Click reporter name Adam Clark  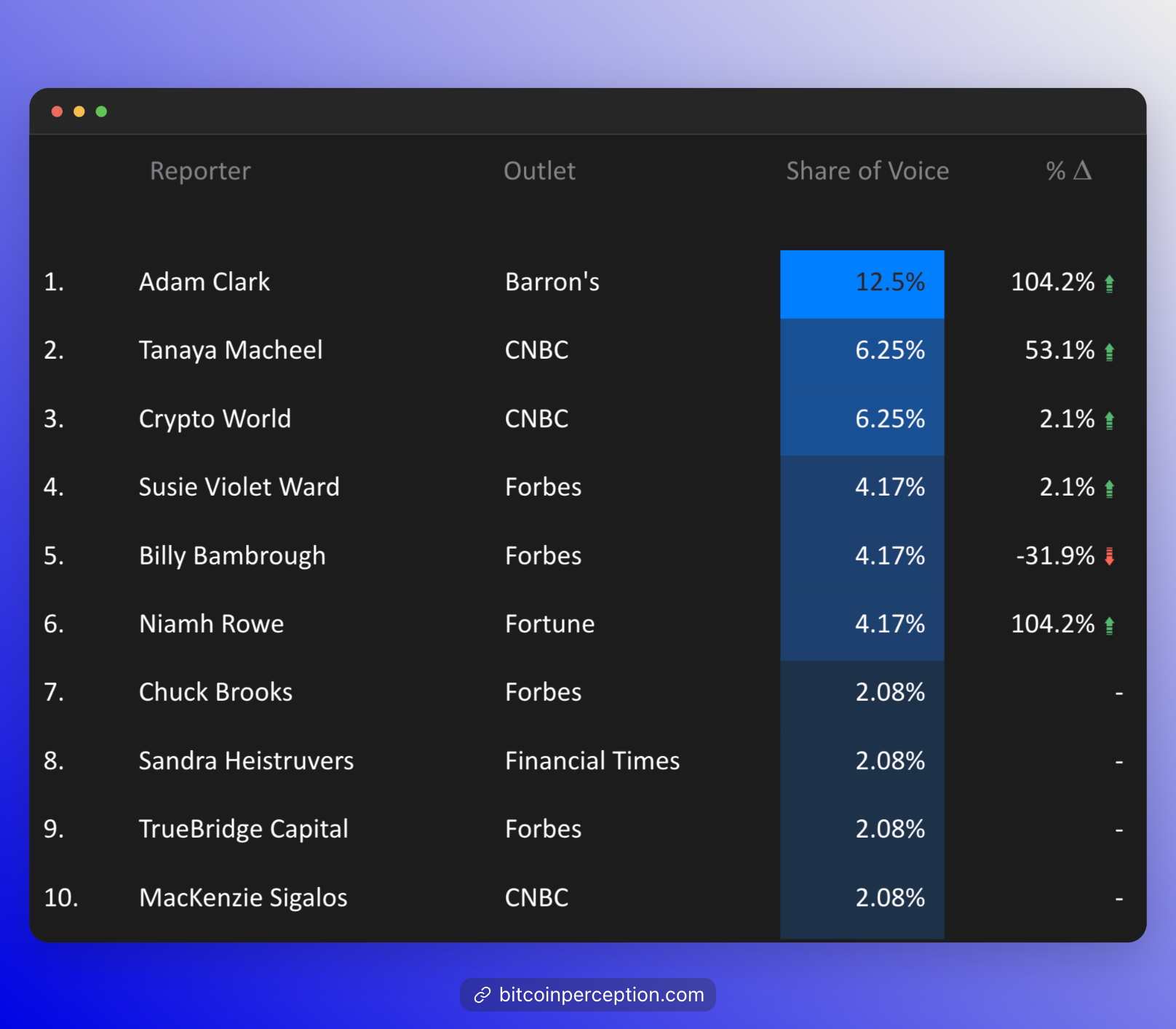point(204,282)
